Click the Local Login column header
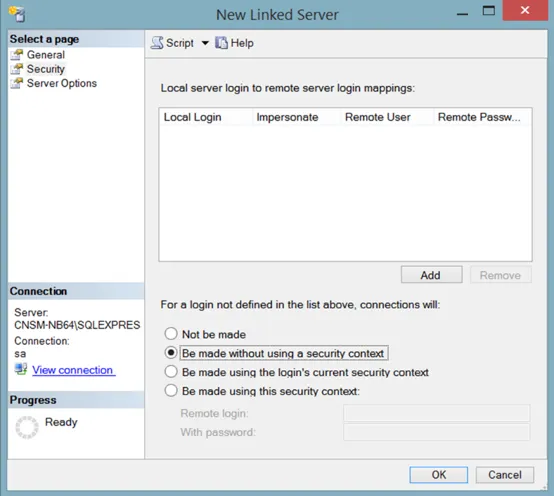554x496 pixels. [x=206, y=117]
